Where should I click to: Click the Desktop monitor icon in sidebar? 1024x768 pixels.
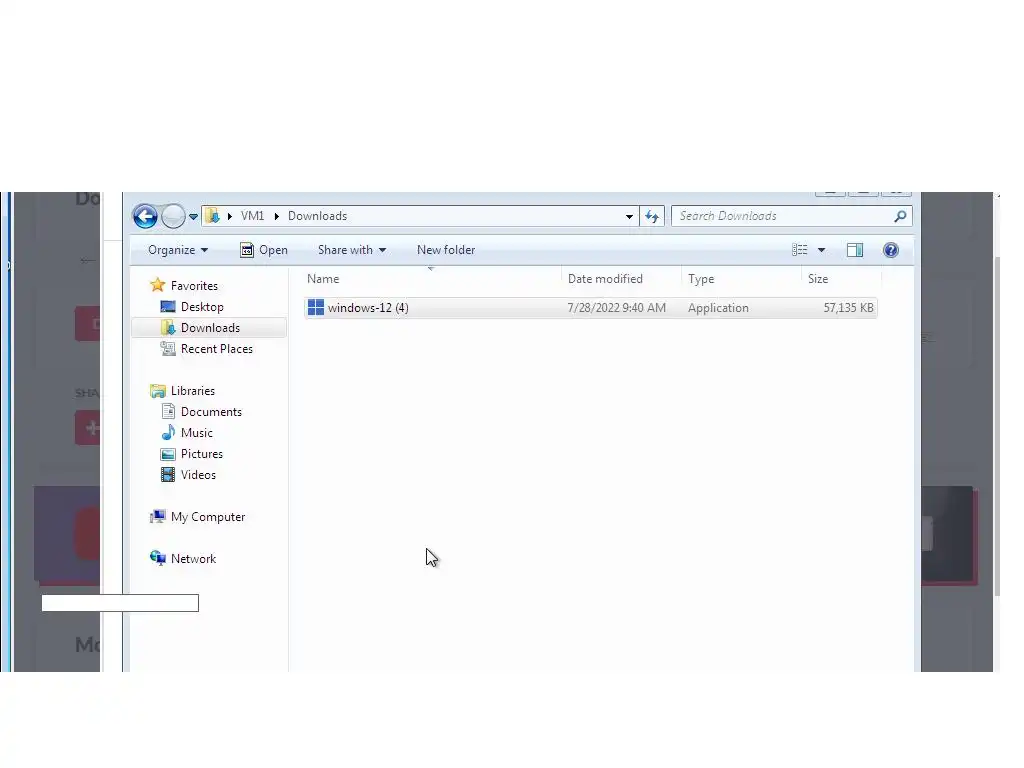coord(168,307)
